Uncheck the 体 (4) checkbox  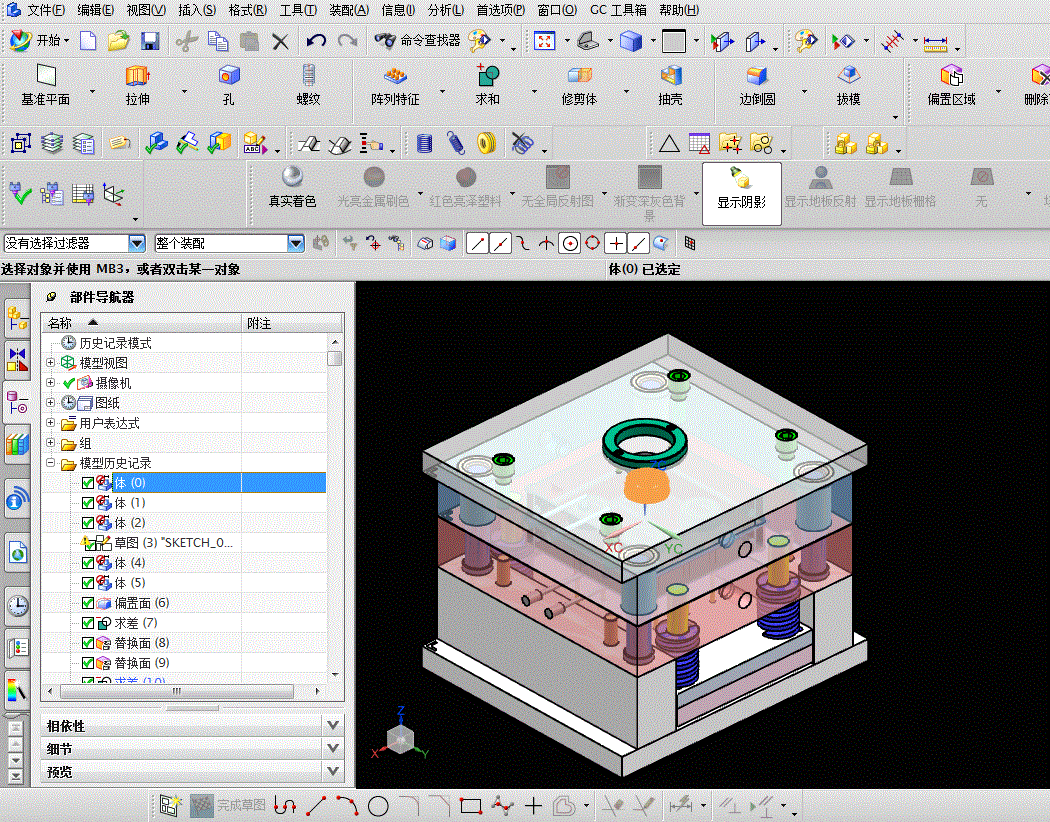click(88, 563)
